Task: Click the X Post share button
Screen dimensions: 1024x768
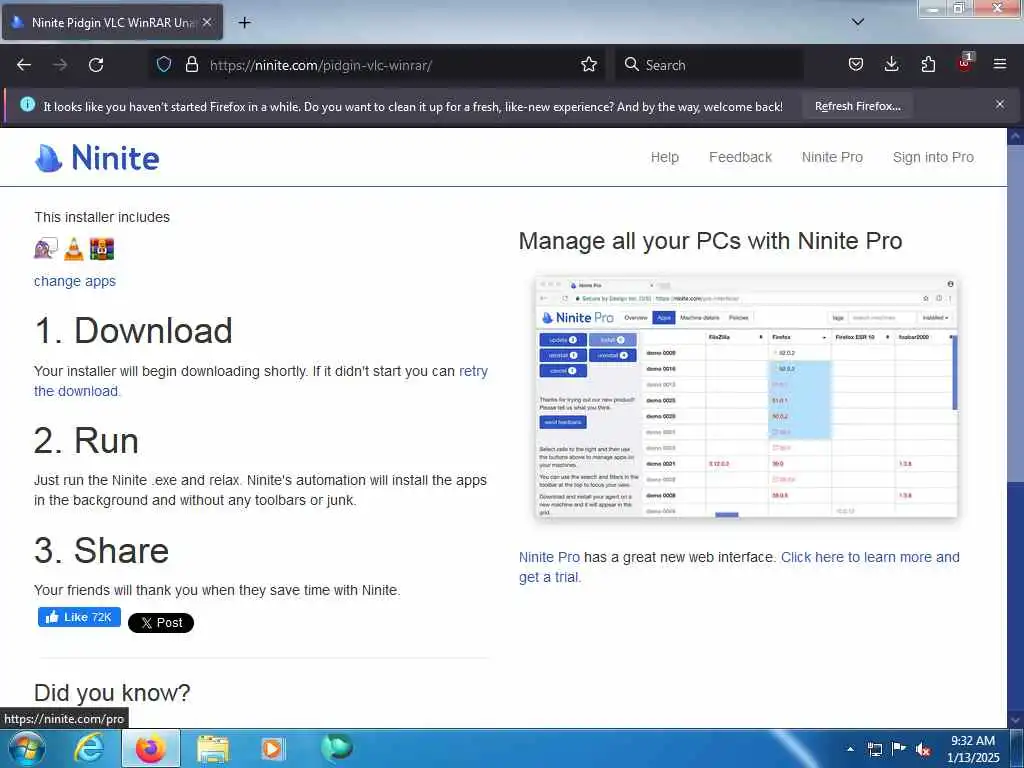Action: tap(161, 622)
